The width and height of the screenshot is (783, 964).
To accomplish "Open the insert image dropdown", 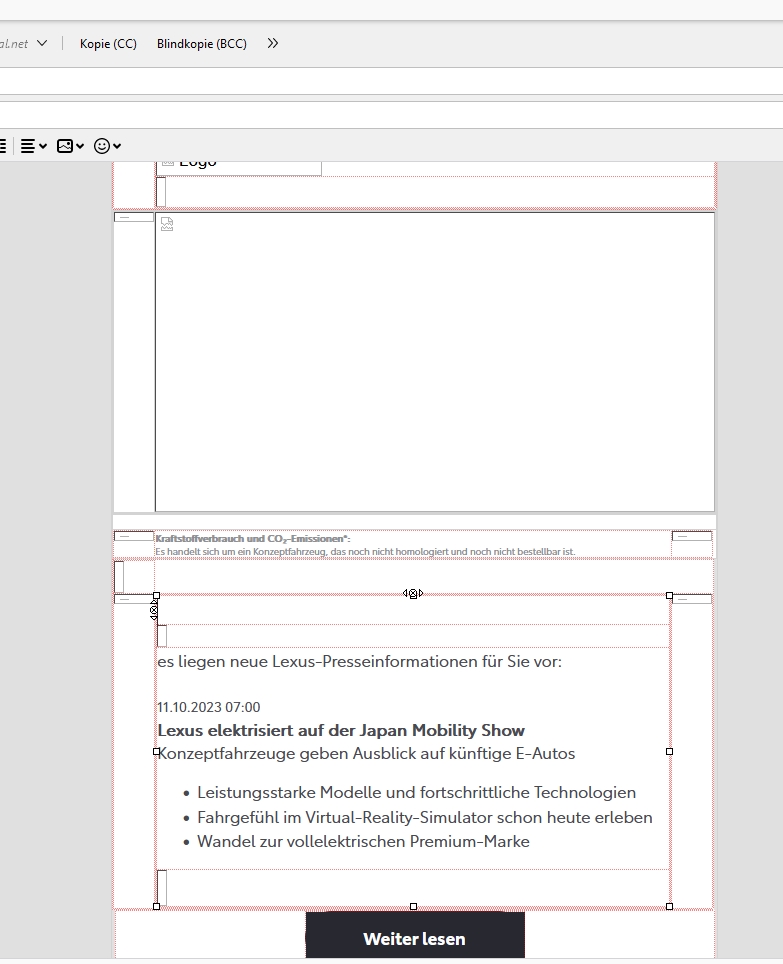I will [x=70, y=146].
